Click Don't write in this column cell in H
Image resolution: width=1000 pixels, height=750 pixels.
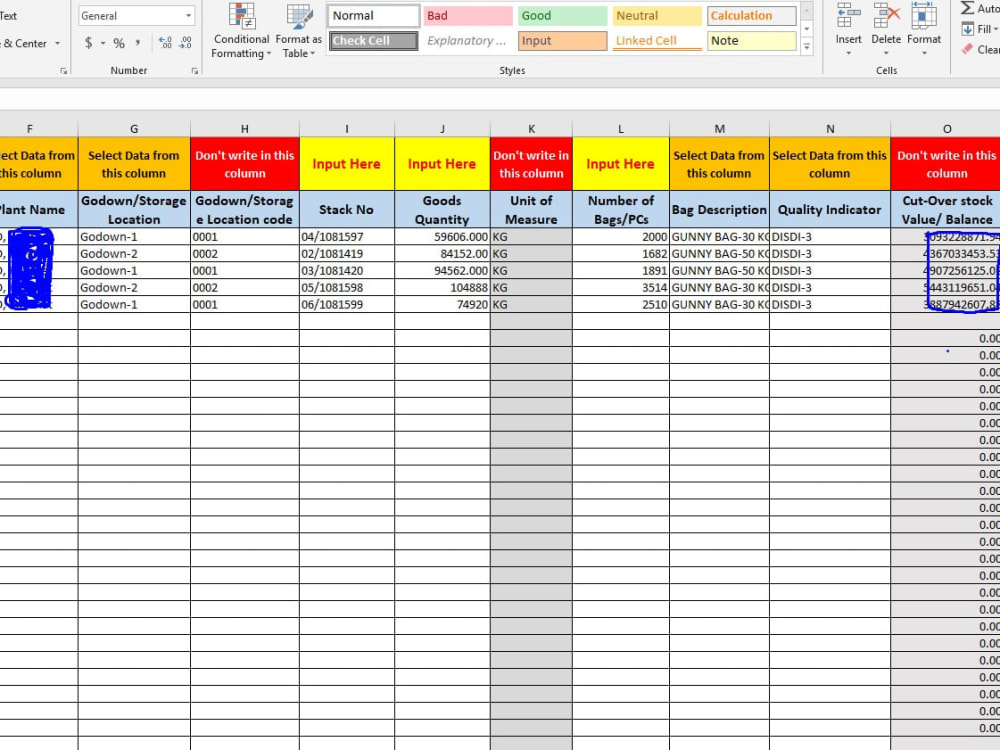245,164
